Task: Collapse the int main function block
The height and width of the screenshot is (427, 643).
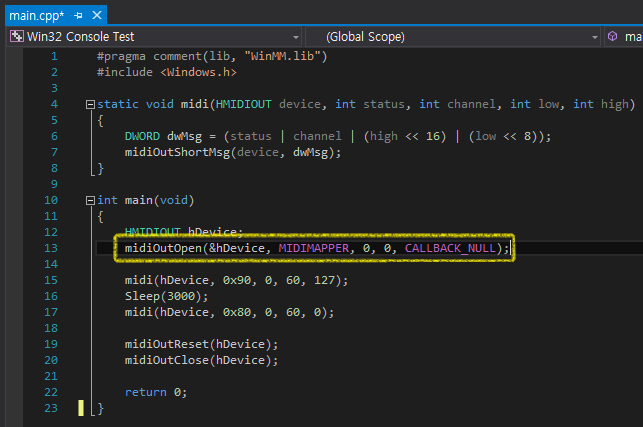Action: [x=91, y=200]
